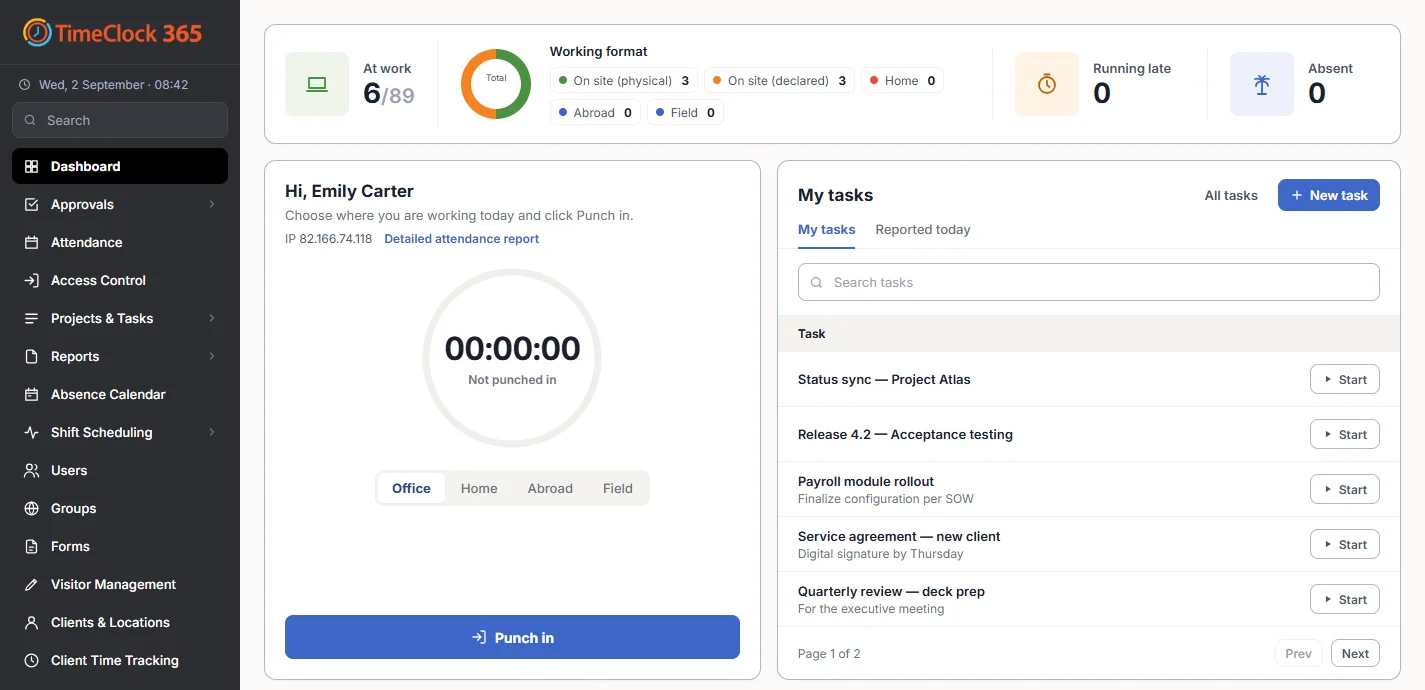Click the Digital signature by Thursday text

(x=880, y=553)
